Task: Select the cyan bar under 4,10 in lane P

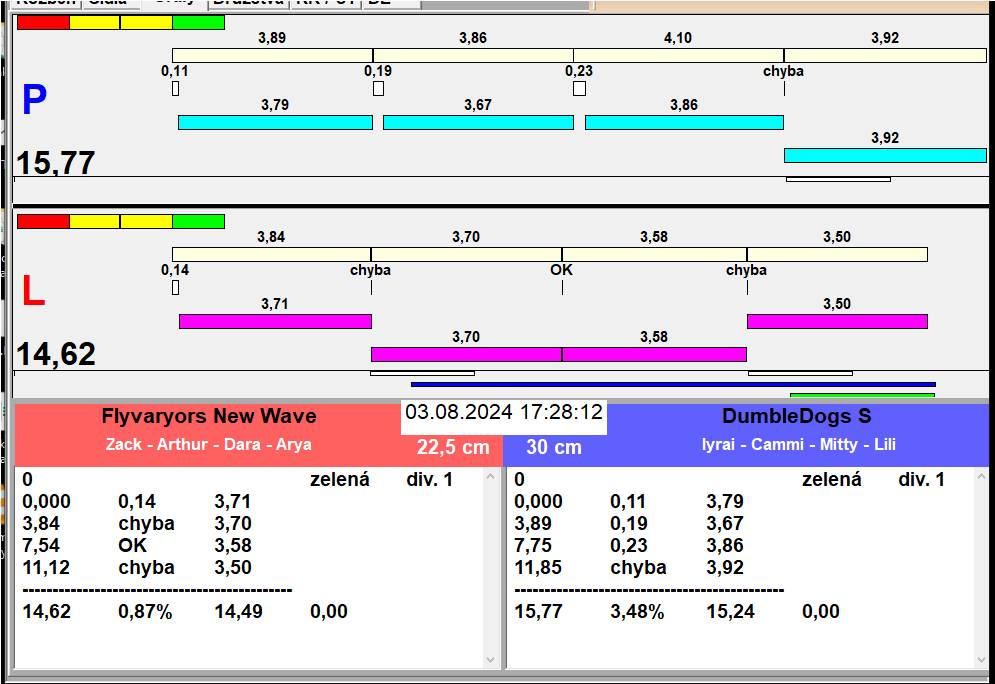Action: pos(684,122)
